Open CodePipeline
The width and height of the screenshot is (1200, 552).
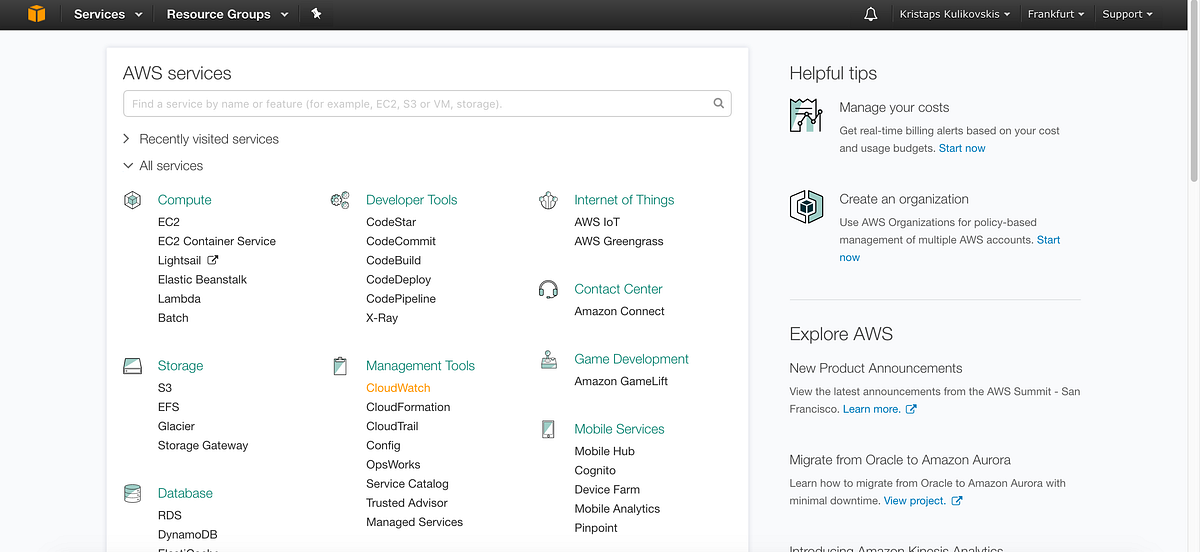[x=401, y=299]
